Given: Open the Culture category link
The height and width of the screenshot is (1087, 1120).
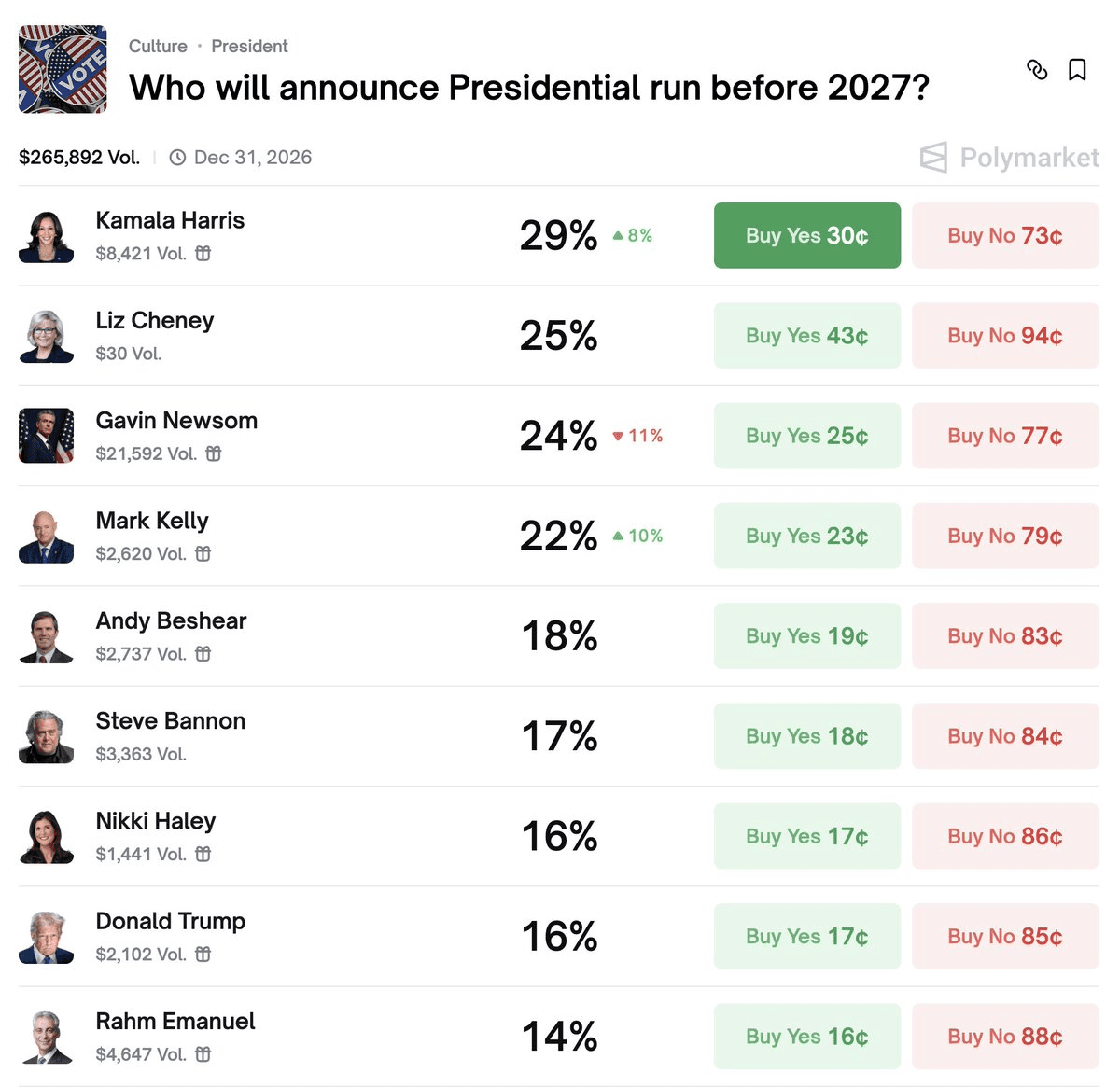Looking at the screenshot, I should pos(158,46).
